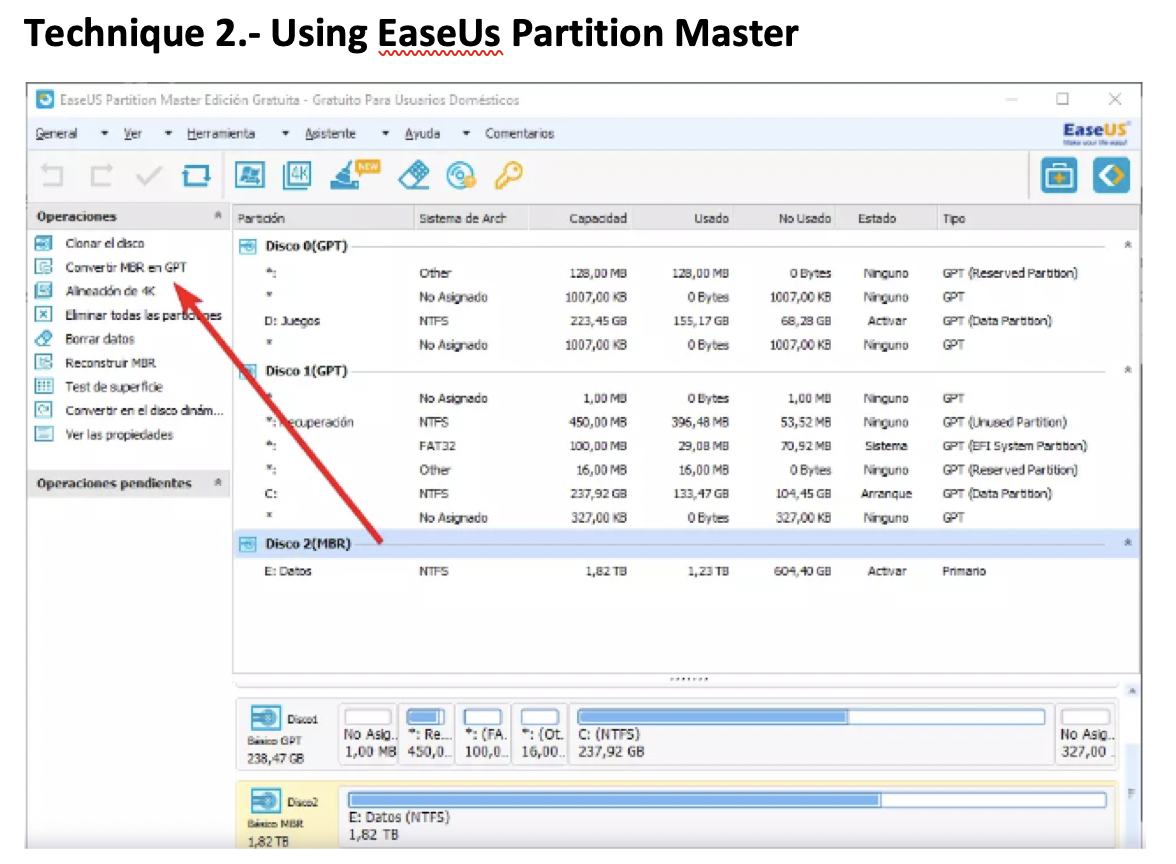Expand dropdown arrow next to Herramienta
The image size is (1176, 864).
285,134
